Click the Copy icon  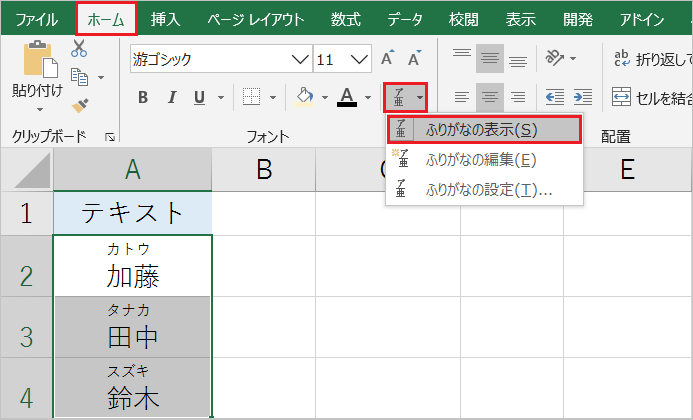(x=80, y=77)
